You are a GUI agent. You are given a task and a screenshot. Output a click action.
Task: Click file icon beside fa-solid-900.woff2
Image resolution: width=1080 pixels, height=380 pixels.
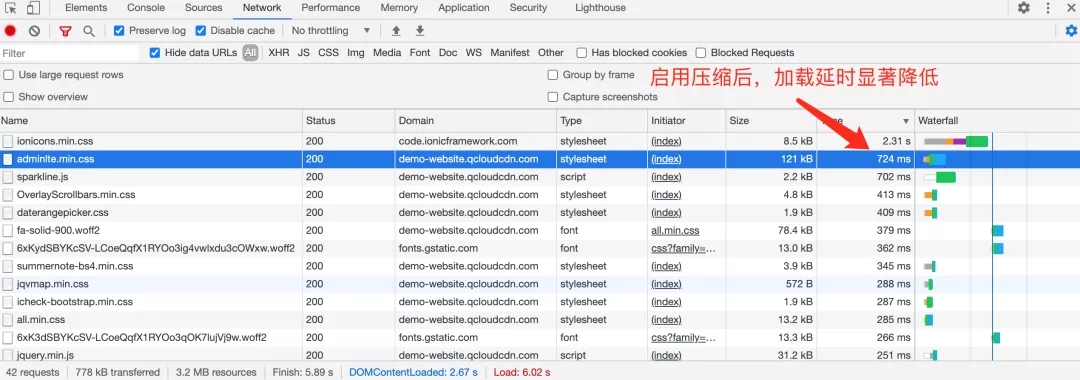(8, 231)
